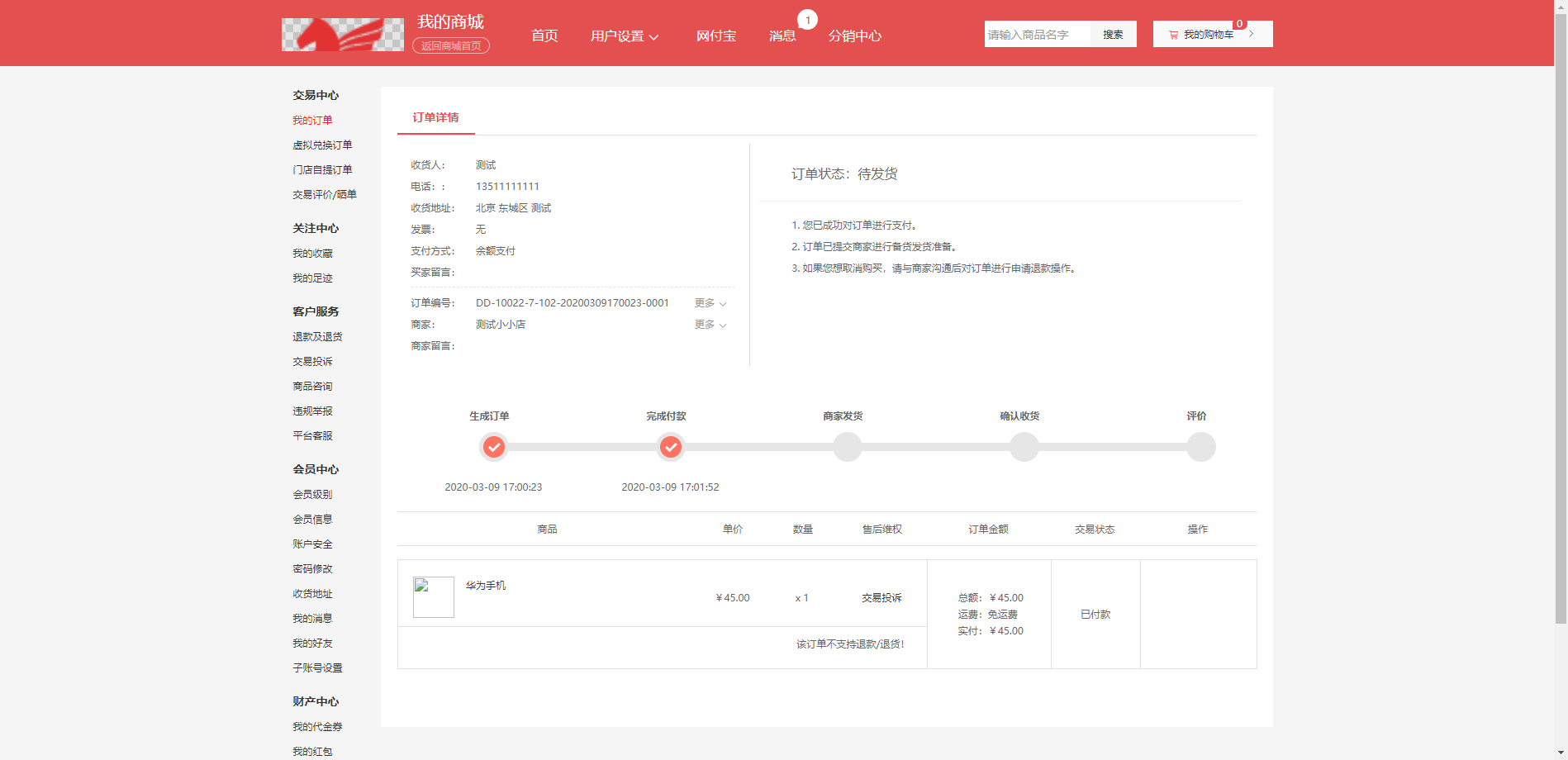Viewport: 1568px width, 760px height.
Task: Open 会员级别 in the sidebar
Action: (312, 495)
